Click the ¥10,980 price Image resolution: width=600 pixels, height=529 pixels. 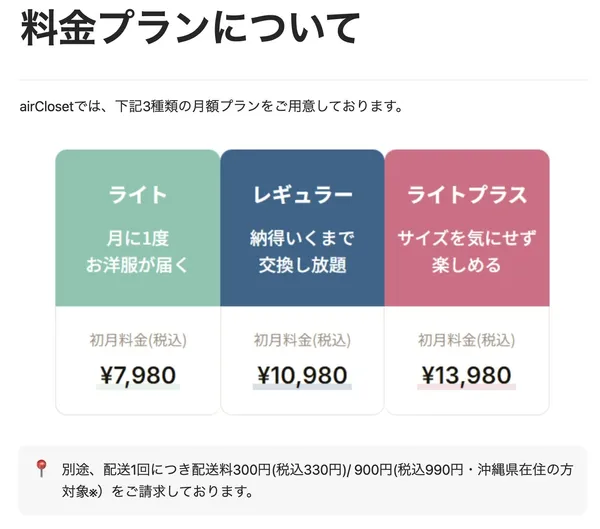tap(302, 375)
